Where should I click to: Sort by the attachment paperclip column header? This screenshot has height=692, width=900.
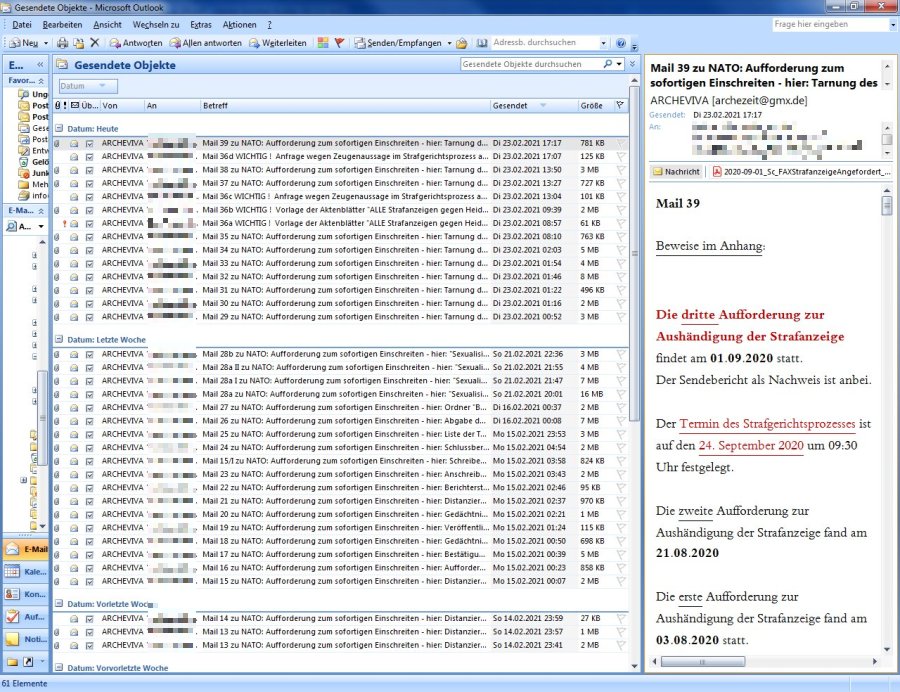(x=57, y=106)
